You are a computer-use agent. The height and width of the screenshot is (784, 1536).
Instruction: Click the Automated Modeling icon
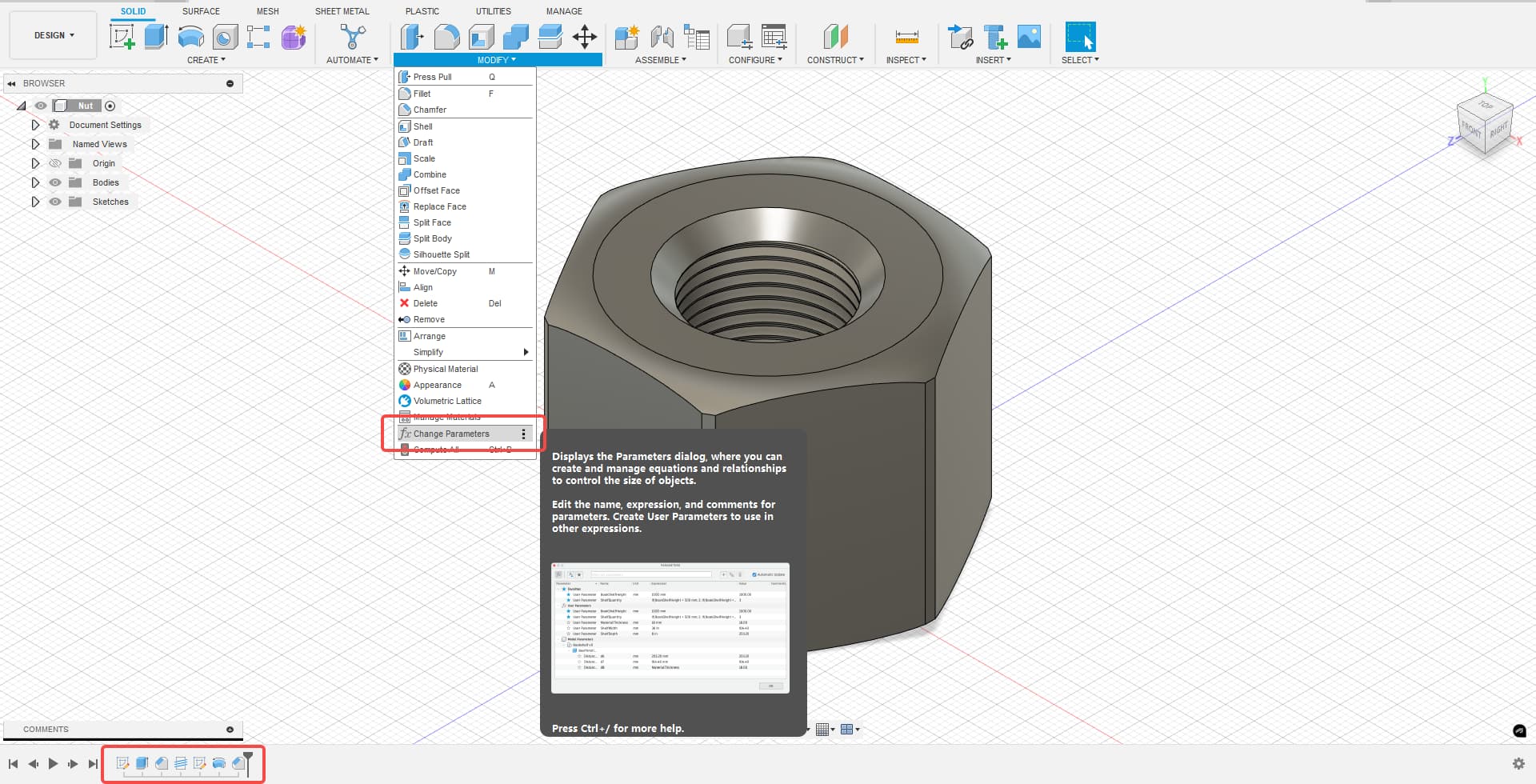pos(353,37)
